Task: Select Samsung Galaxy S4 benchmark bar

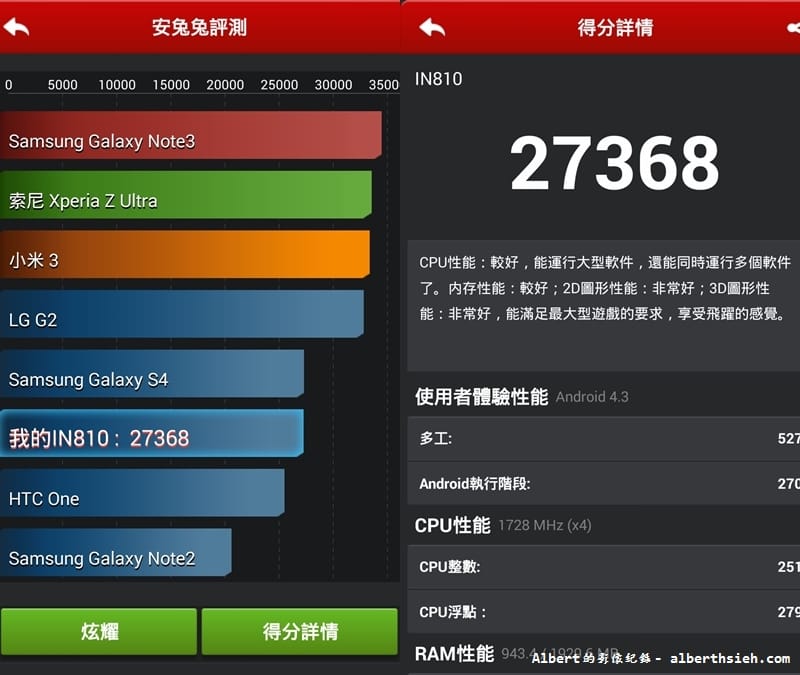Action: tap(152, 373)
